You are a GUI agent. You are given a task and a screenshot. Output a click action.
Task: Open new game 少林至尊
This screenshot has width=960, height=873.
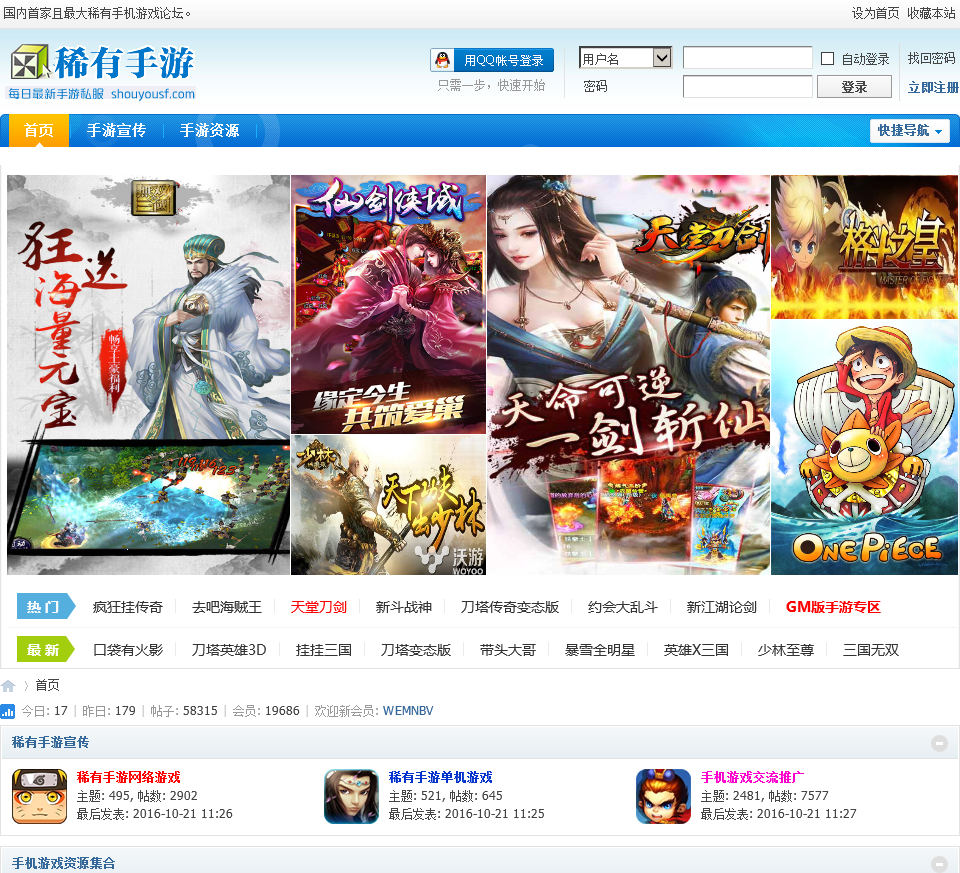coord(786,650)
